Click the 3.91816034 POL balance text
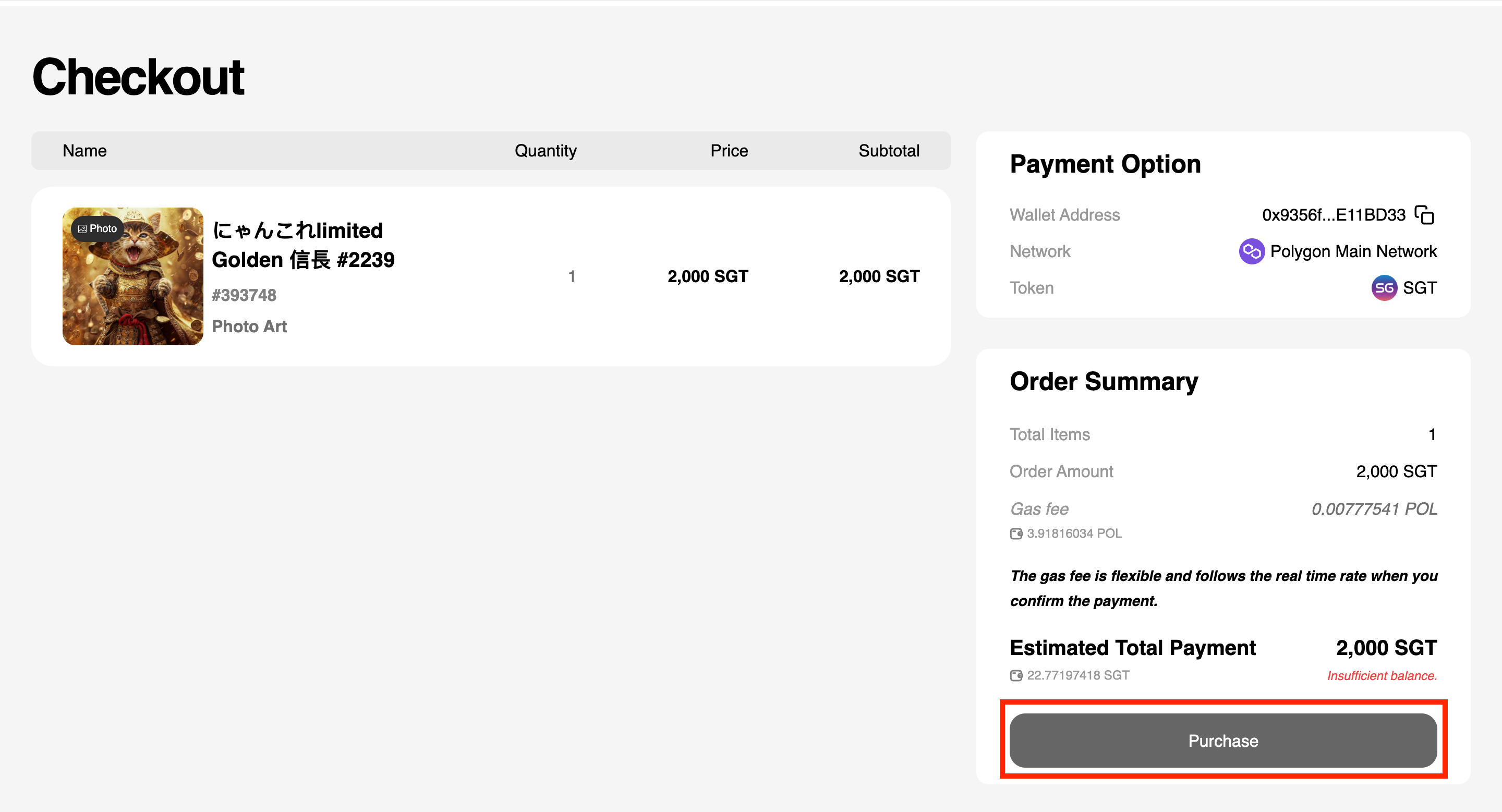1502x812 pixels. pyautogui.click(x=1074, y=534)
